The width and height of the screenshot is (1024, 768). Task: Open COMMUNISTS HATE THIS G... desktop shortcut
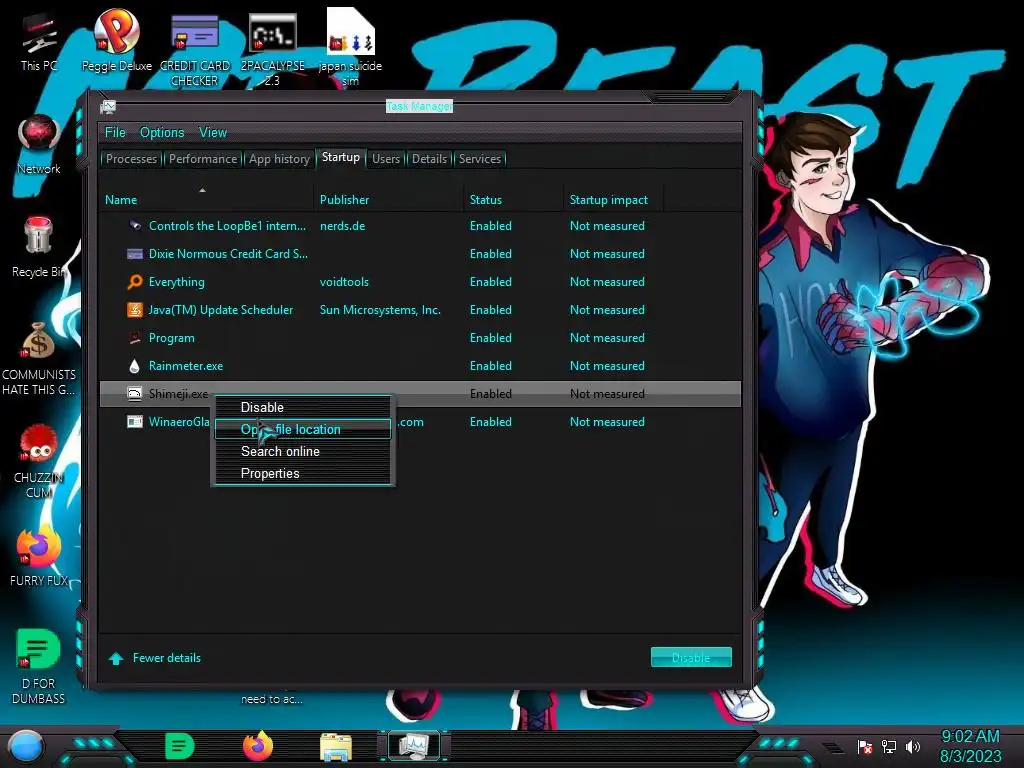click(39, 359)
